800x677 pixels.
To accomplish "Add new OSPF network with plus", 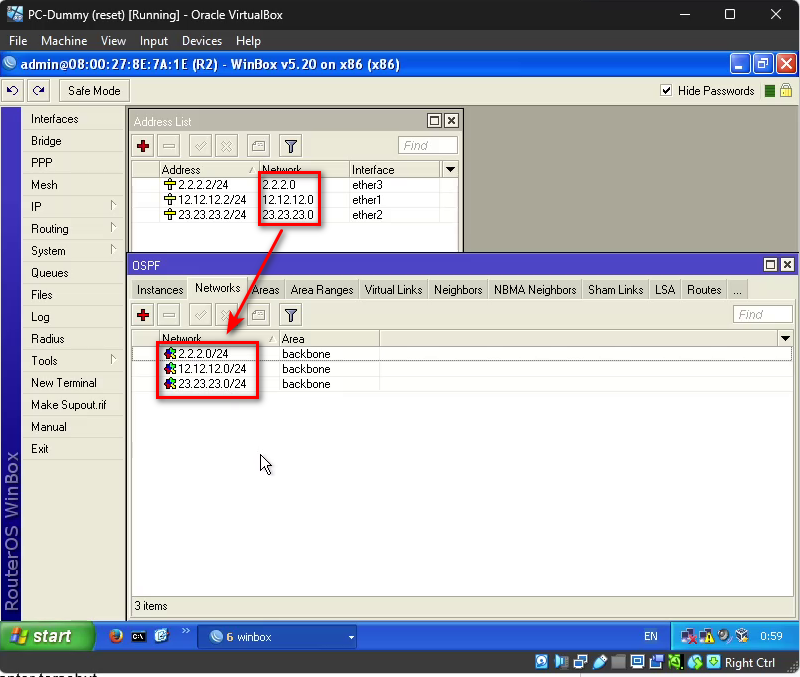I will click(x=143, y=315).
